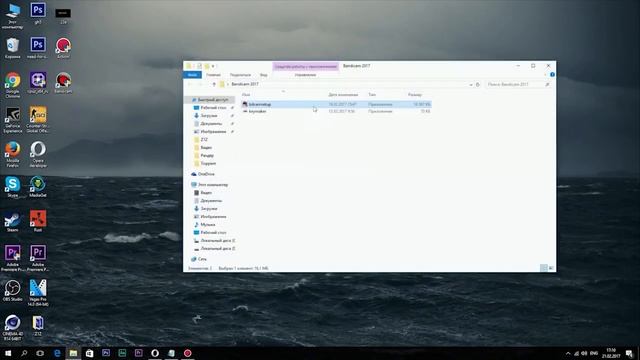Click Bandicam 2017 address bar path

coord(245,84)
